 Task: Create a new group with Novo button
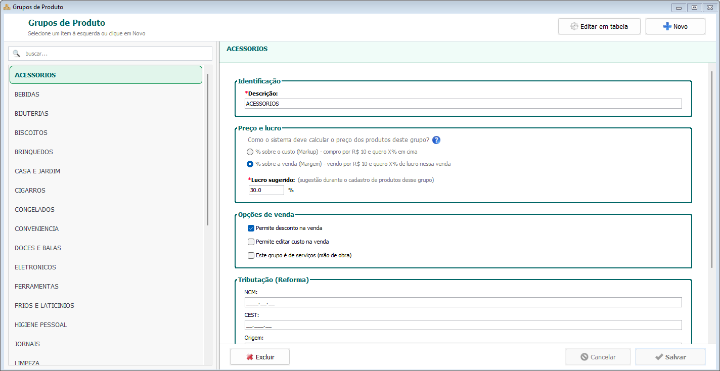(x=675, y=27)
